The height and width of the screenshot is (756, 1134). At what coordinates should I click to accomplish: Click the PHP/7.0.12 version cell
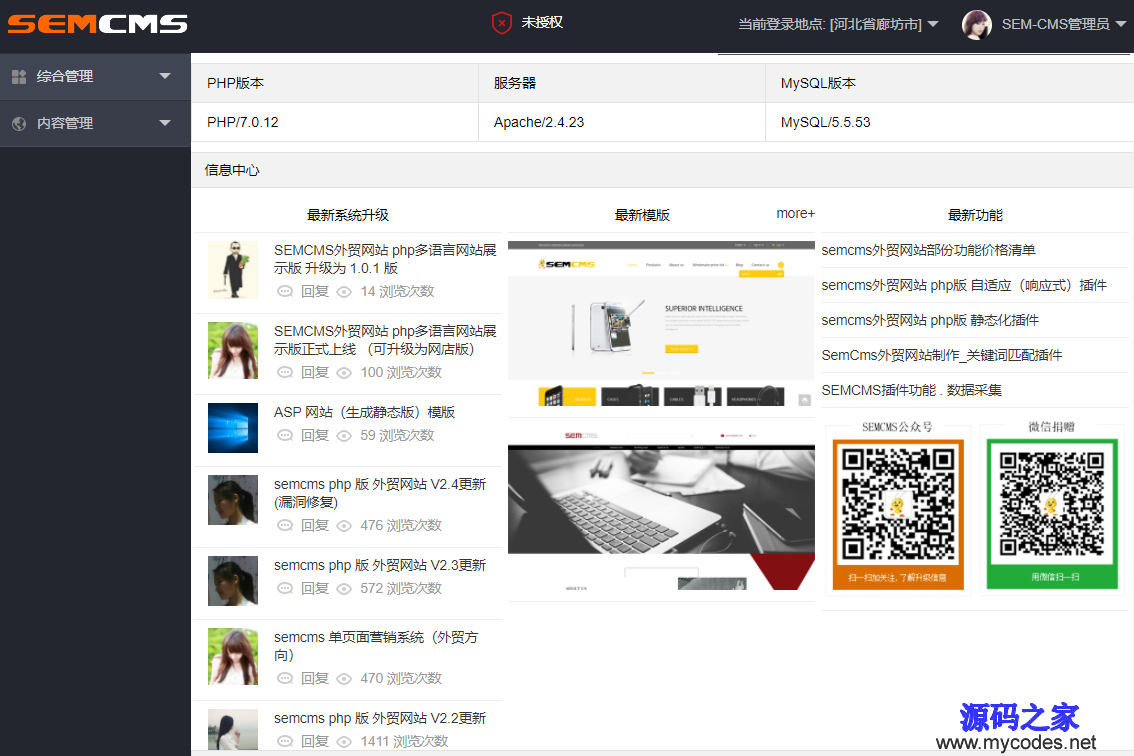pyautogui.click(x=335, y=122)
